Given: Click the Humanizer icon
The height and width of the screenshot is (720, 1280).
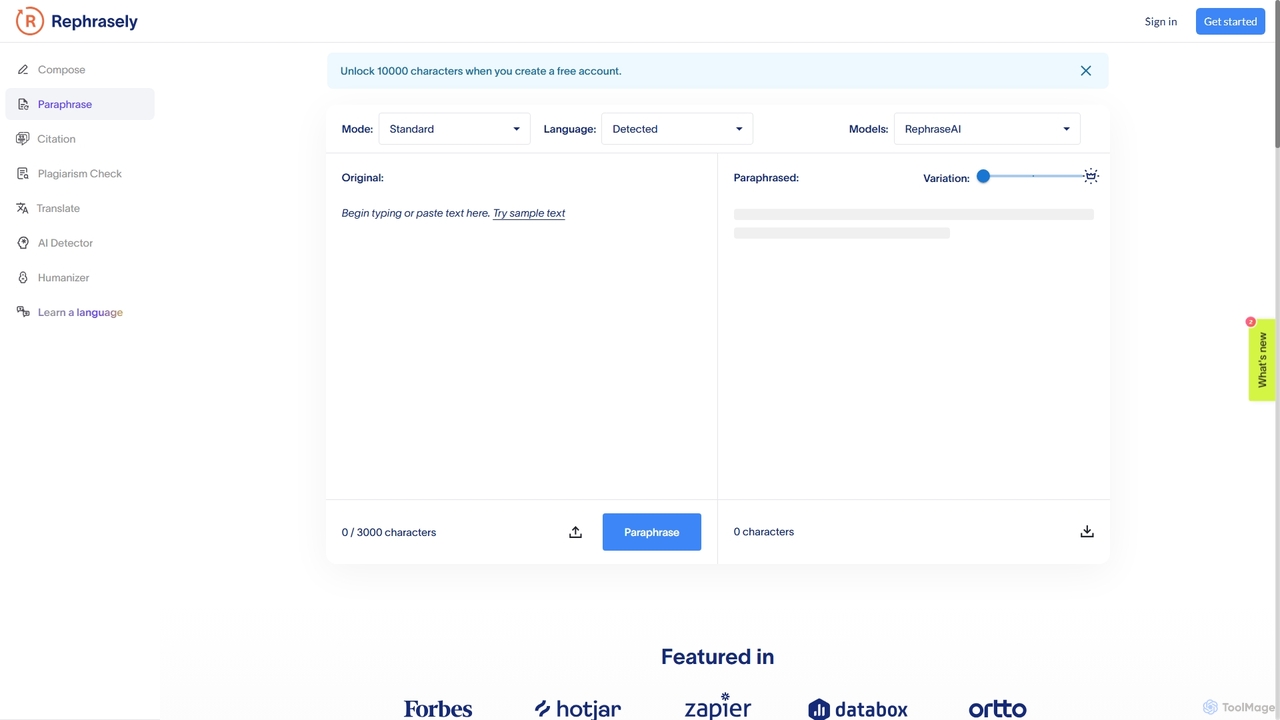Looking at the screenshot, I should 23,278.
